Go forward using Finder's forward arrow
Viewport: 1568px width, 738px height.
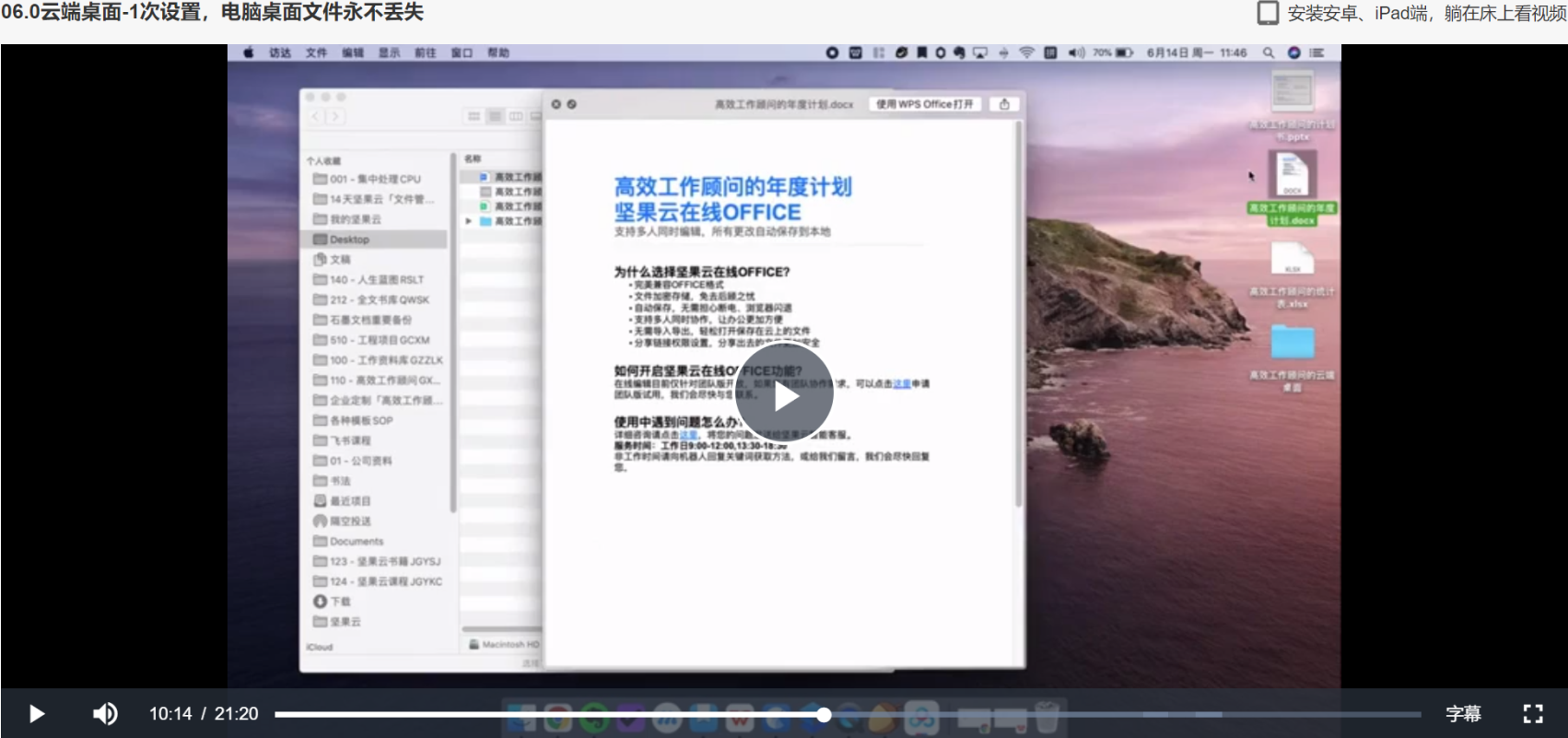coord(335,116)
